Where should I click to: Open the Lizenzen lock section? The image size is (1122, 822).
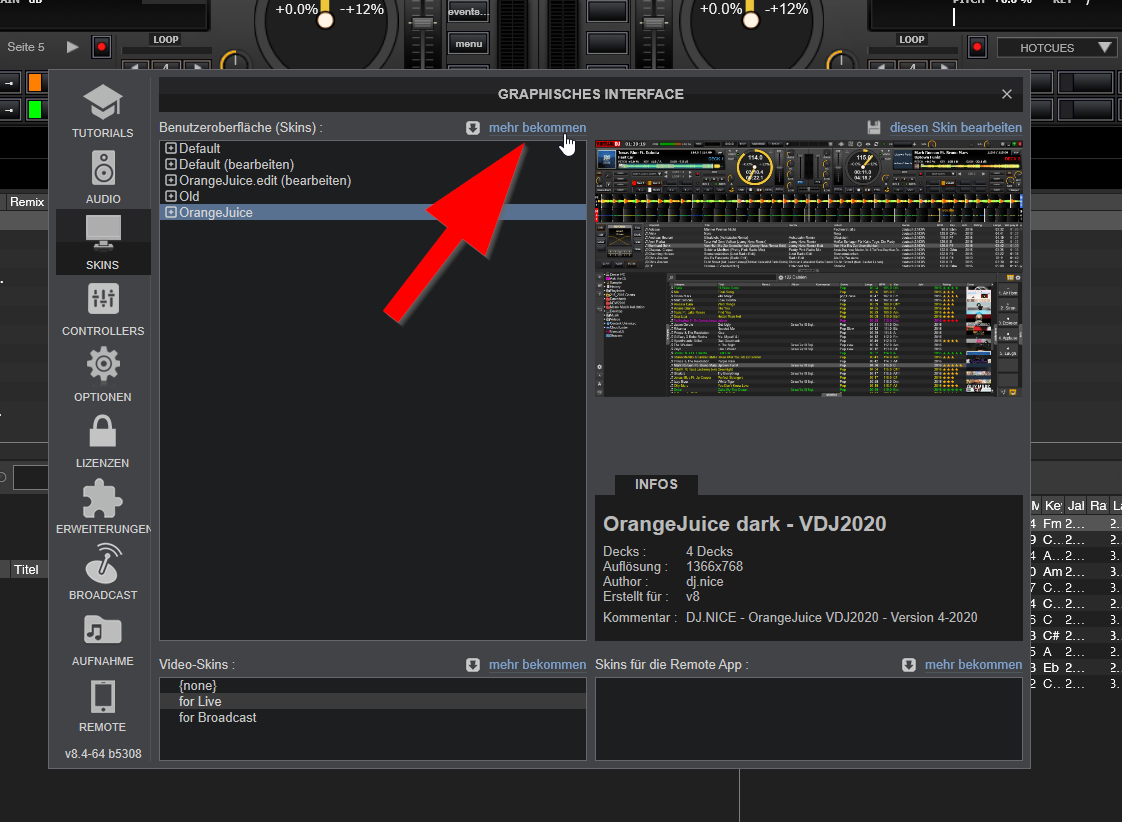(x=102, y=441)
